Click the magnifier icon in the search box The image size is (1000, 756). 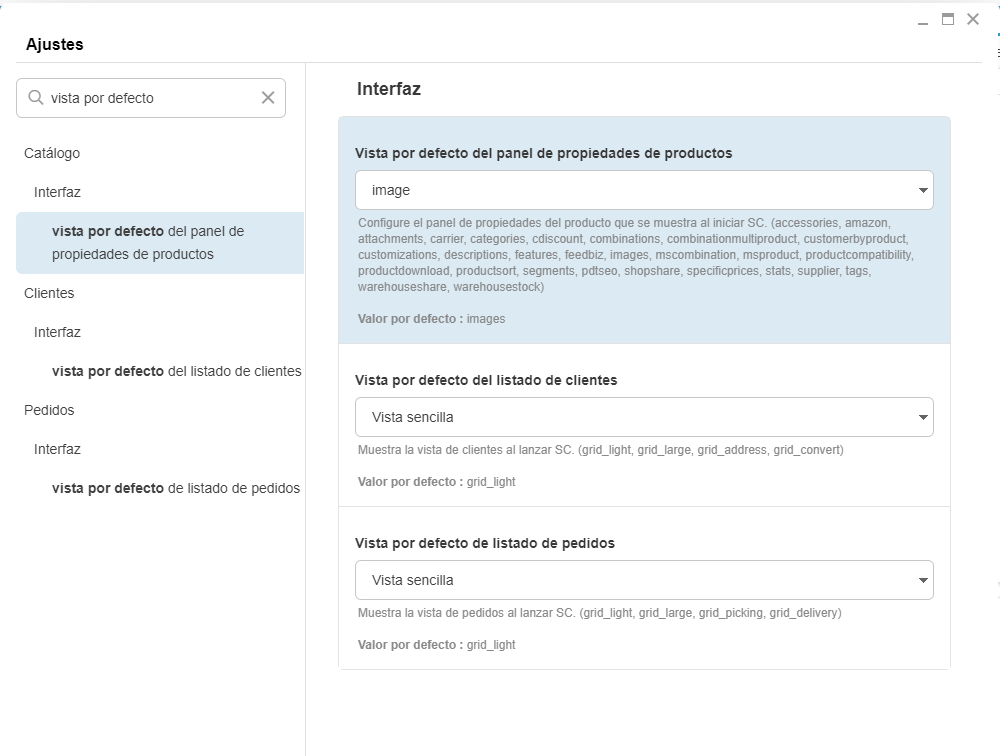click(36, 98)
